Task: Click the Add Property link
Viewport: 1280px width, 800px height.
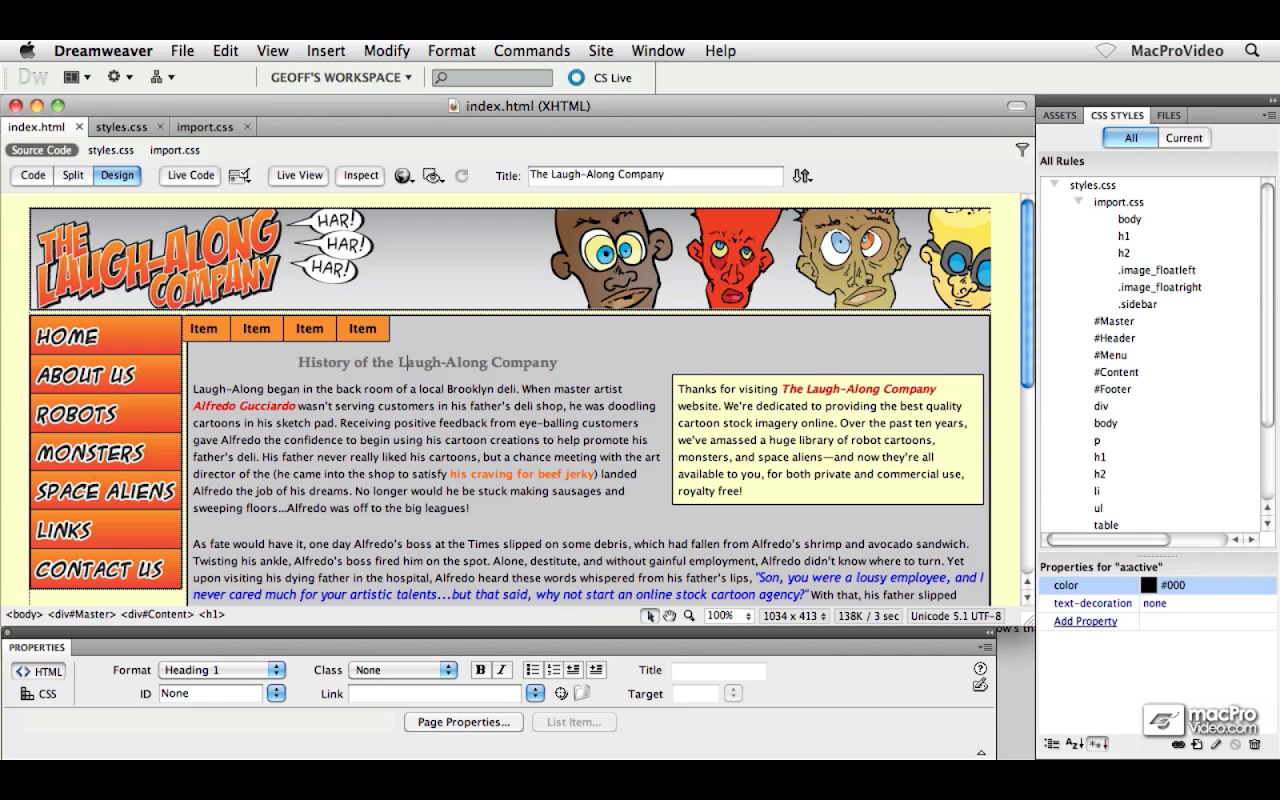Action: pos(1085,622)
